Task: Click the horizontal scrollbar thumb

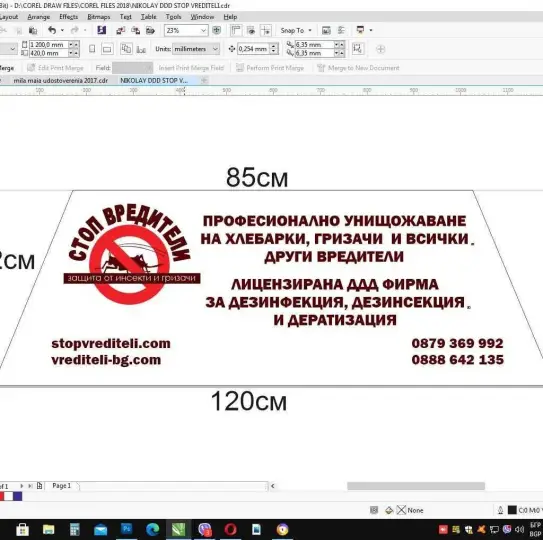Action: (416, 486)
